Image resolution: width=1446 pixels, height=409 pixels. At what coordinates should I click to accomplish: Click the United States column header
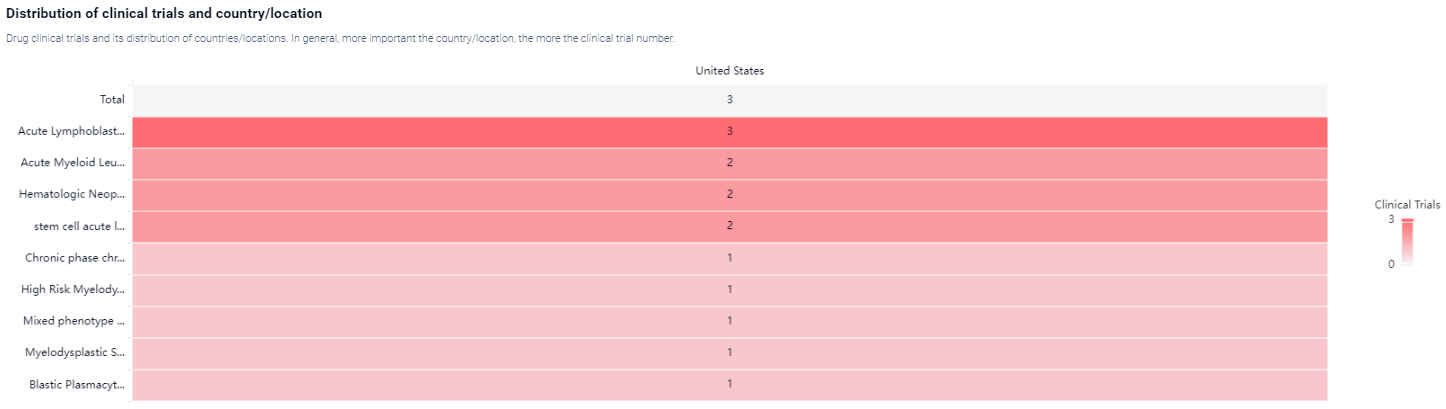730,71
